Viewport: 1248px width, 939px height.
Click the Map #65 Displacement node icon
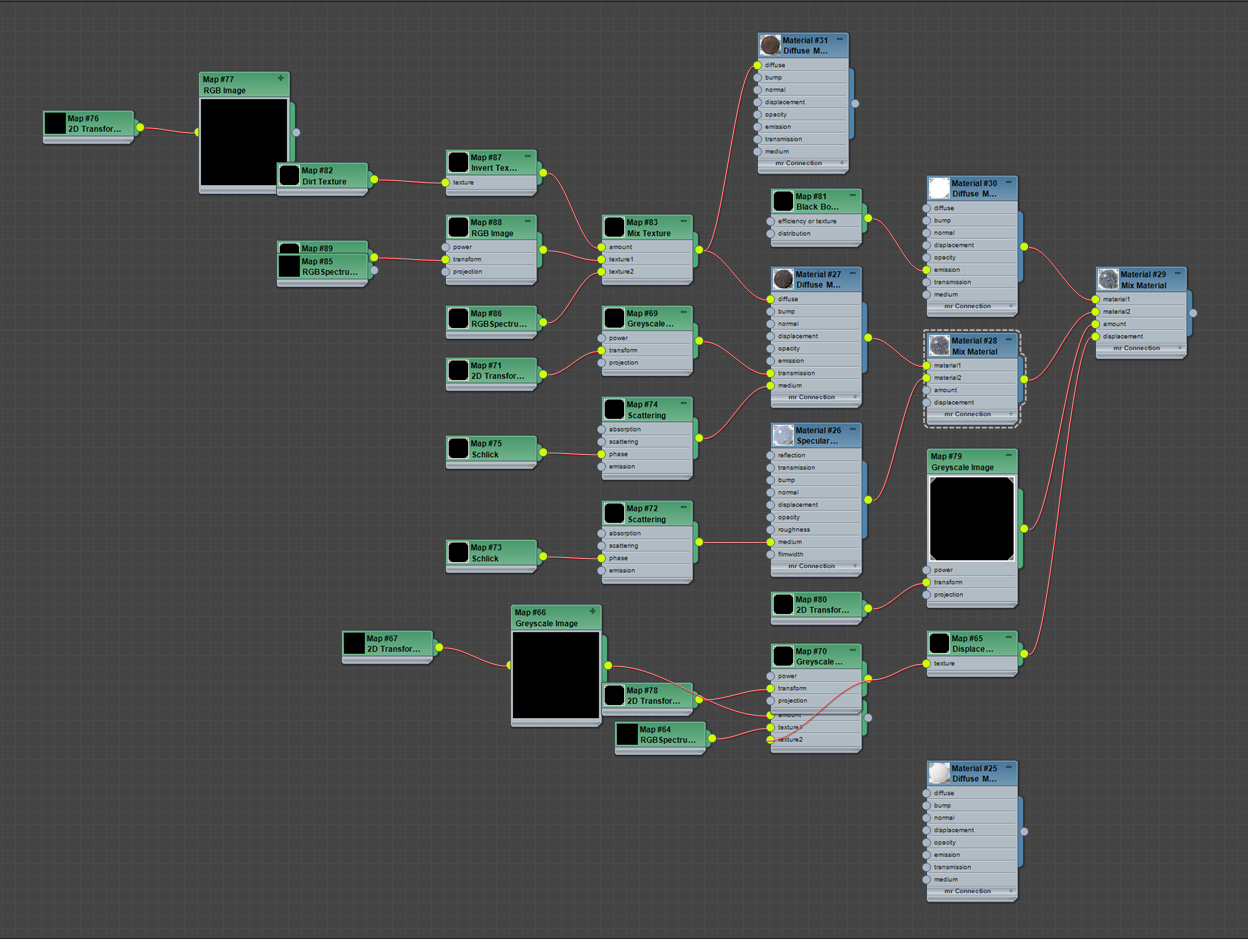(x=939, y=643)
